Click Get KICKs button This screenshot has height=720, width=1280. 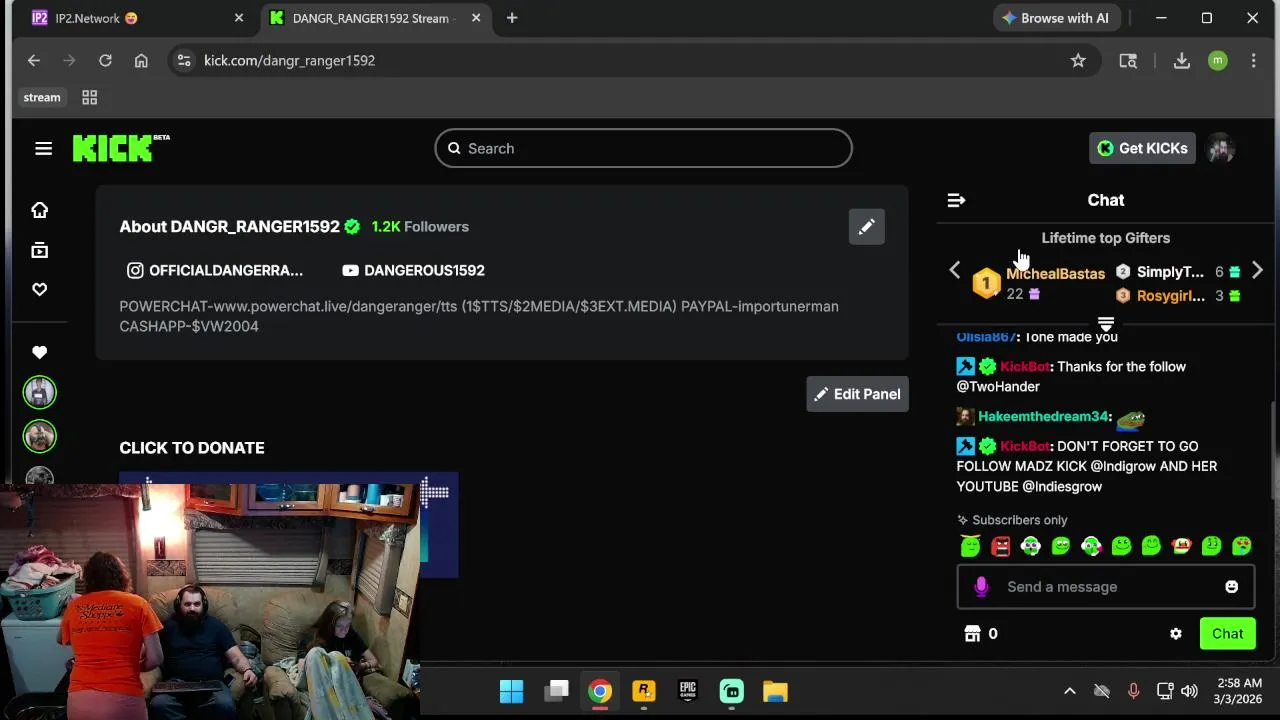coord(1142,148)
